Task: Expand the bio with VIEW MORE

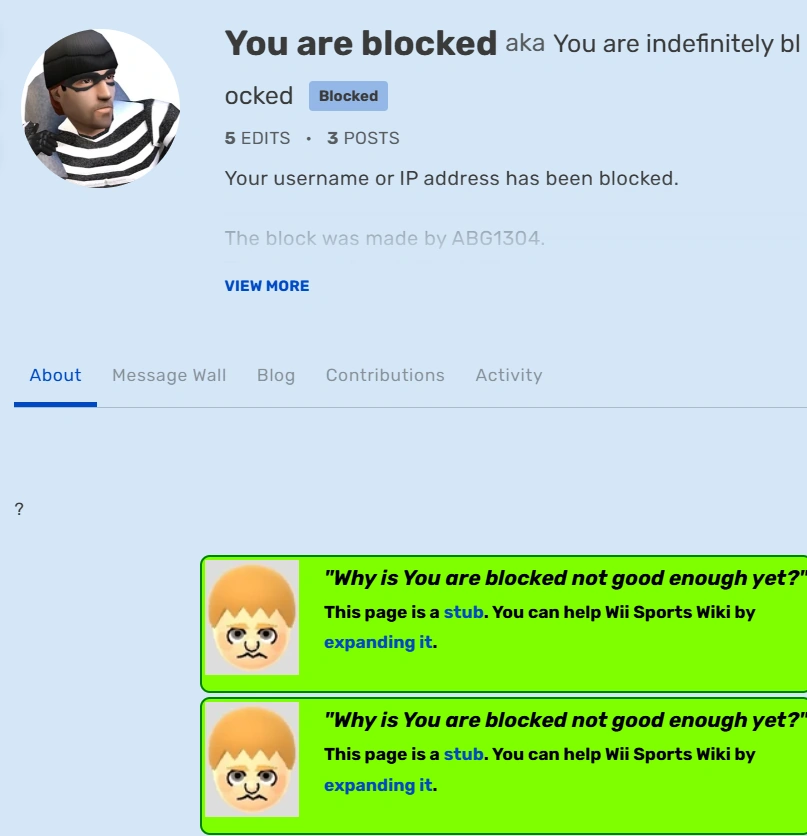Action: tap(267, 286)
